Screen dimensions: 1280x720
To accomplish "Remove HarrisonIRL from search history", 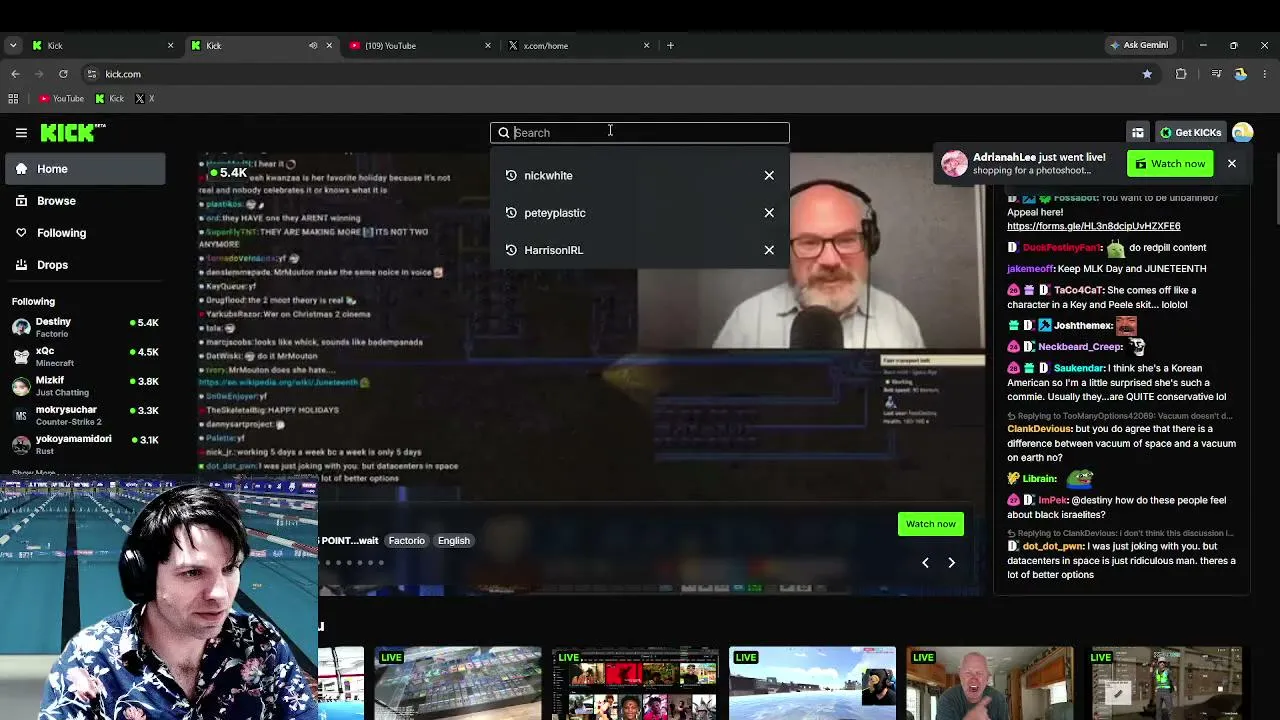I will point(769,250).
